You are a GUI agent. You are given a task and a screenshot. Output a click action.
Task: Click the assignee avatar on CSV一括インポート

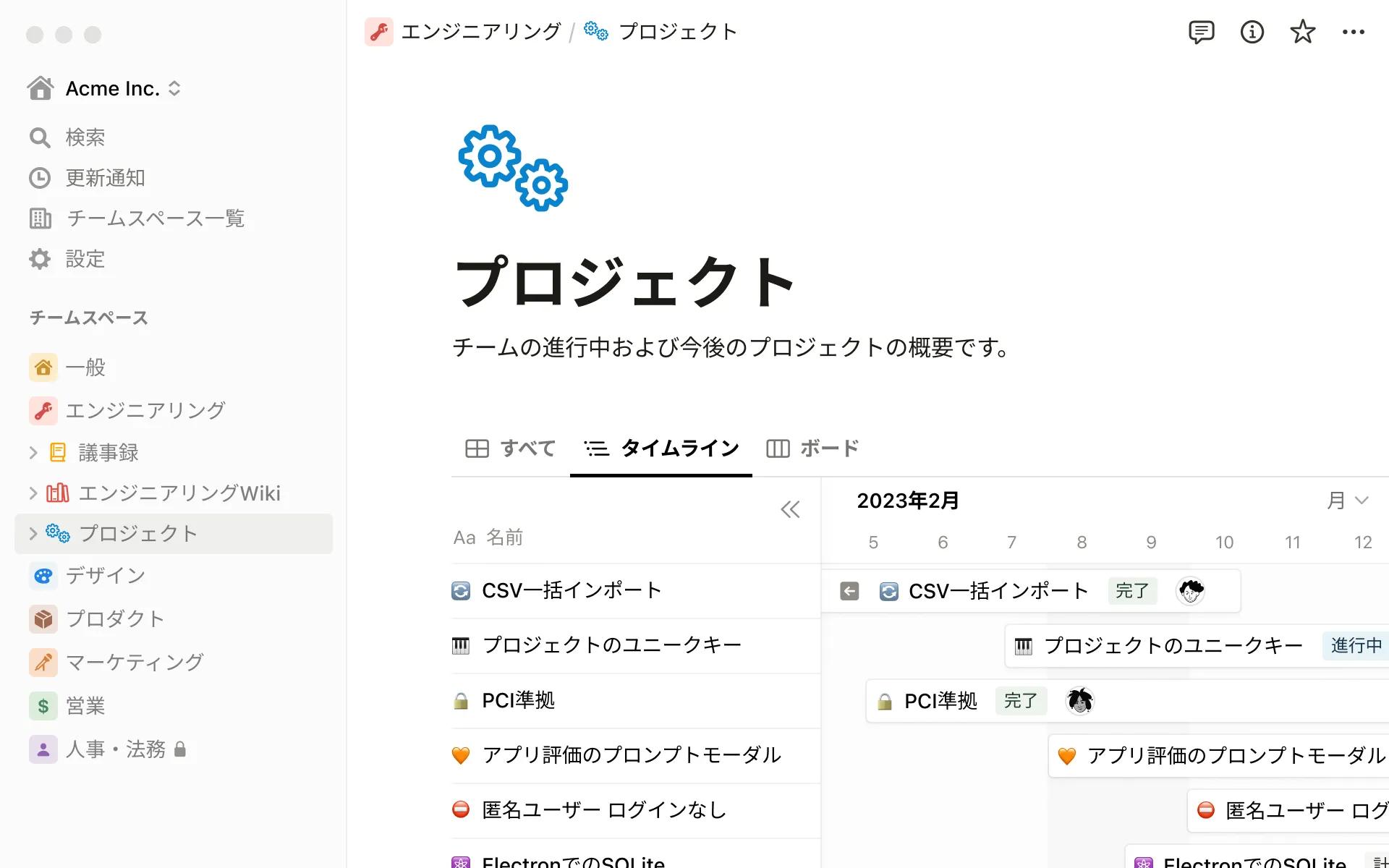point(1190,591)
